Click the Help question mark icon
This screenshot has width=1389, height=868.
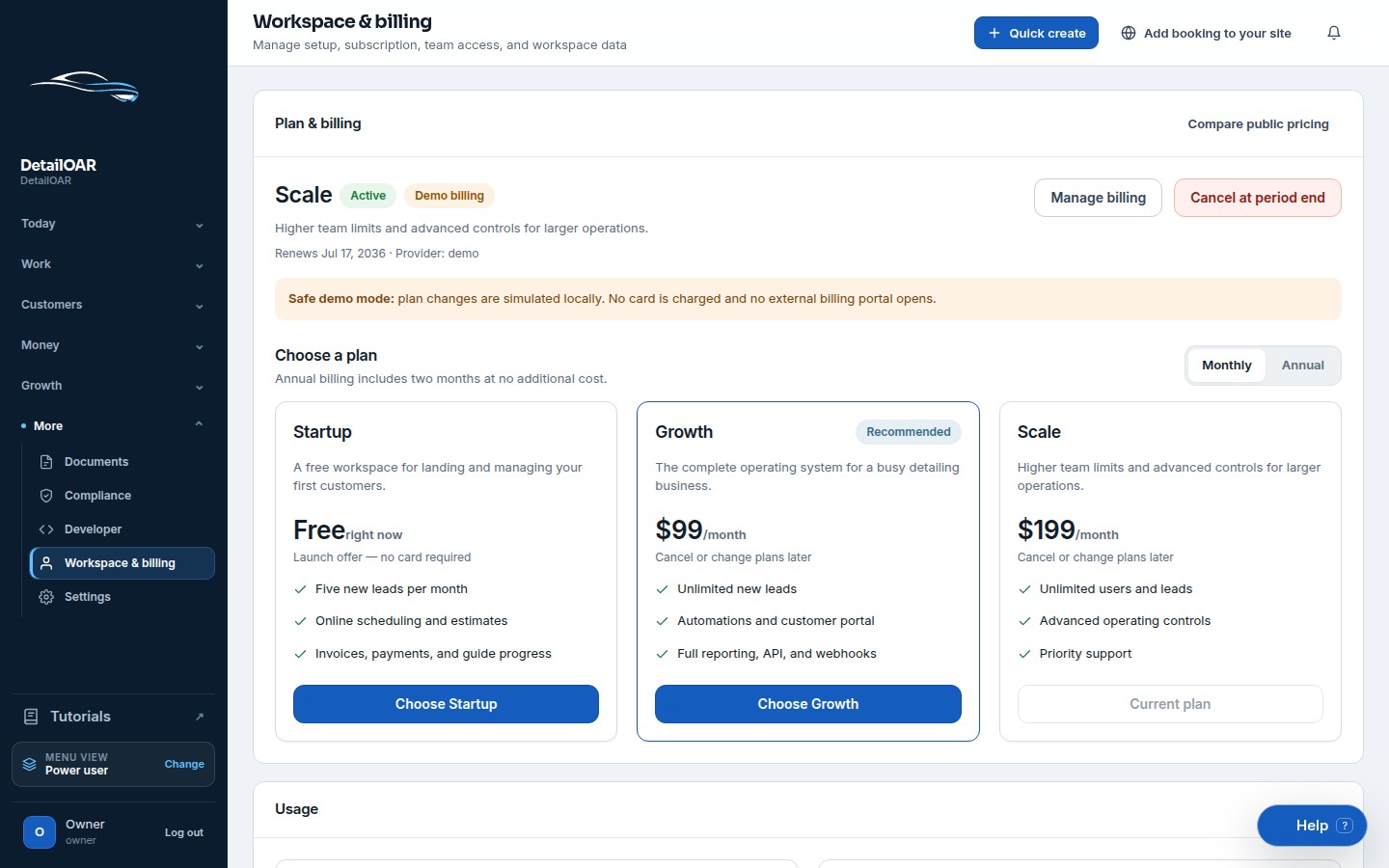coord(1346,826)
